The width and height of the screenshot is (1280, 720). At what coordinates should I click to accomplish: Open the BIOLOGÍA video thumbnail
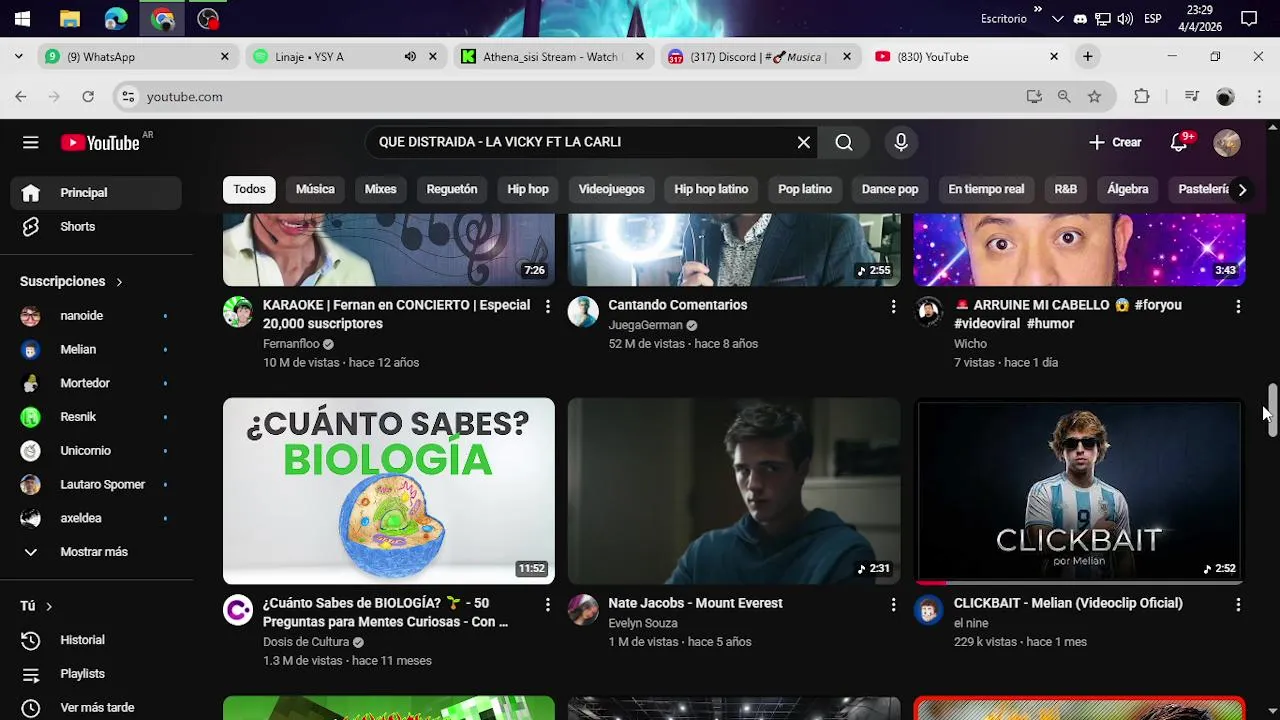[x=389, y=491]
